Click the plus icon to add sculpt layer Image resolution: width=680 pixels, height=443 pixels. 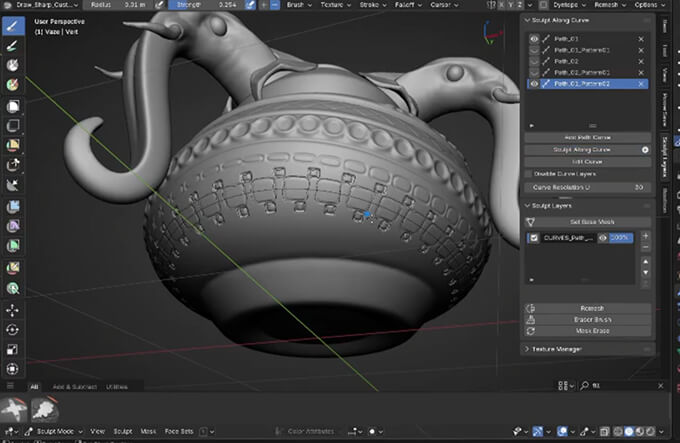click(645, 235)
